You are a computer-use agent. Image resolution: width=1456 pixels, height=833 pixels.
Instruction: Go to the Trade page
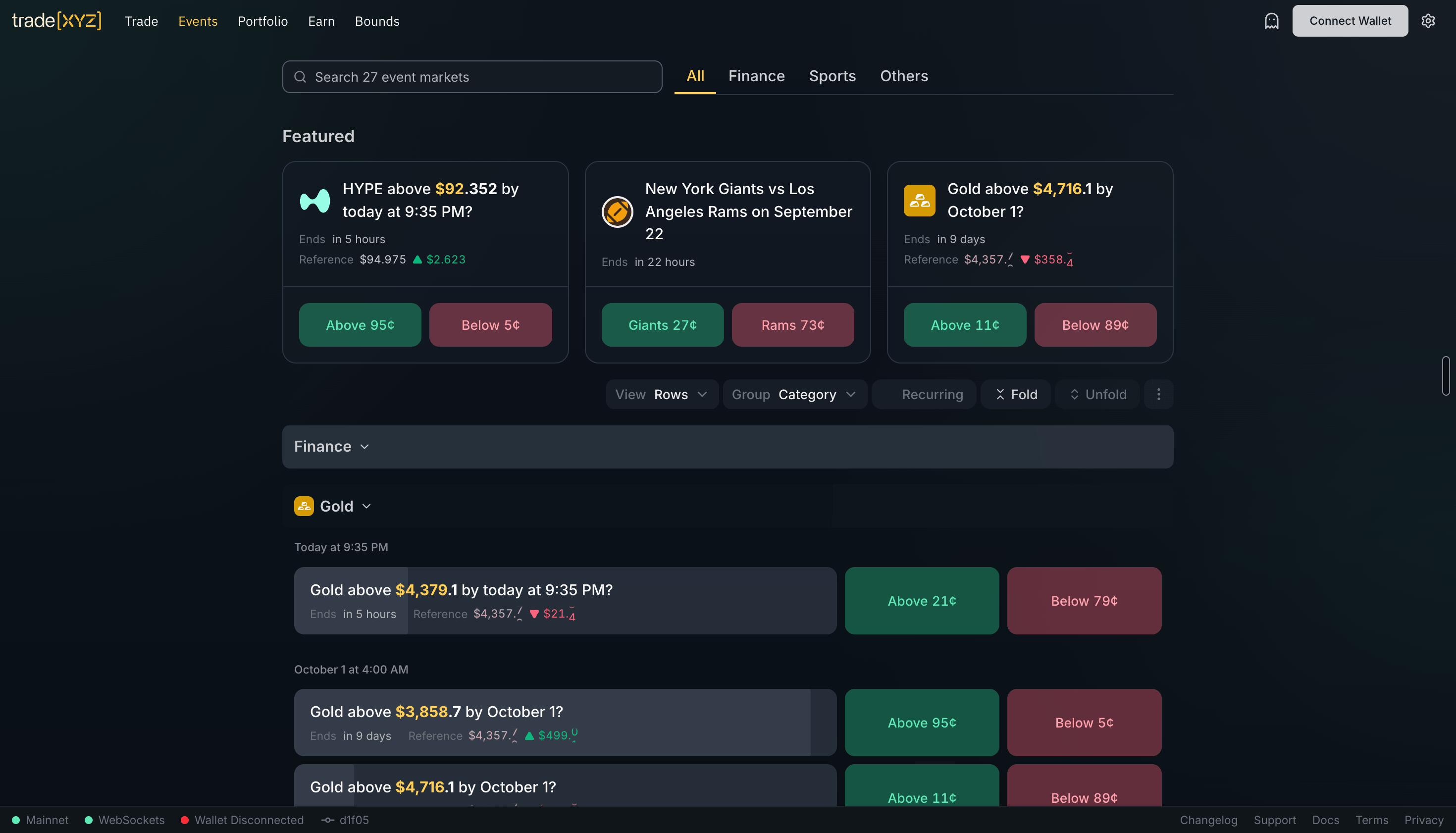click(141, 21)
